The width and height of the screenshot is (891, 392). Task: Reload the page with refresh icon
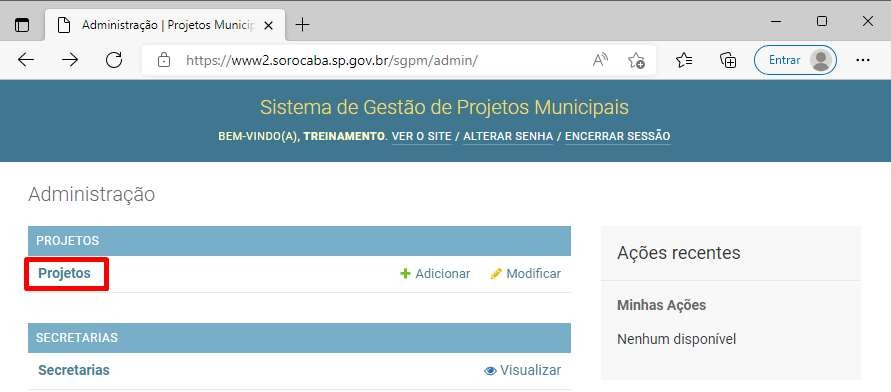[114, 60]
